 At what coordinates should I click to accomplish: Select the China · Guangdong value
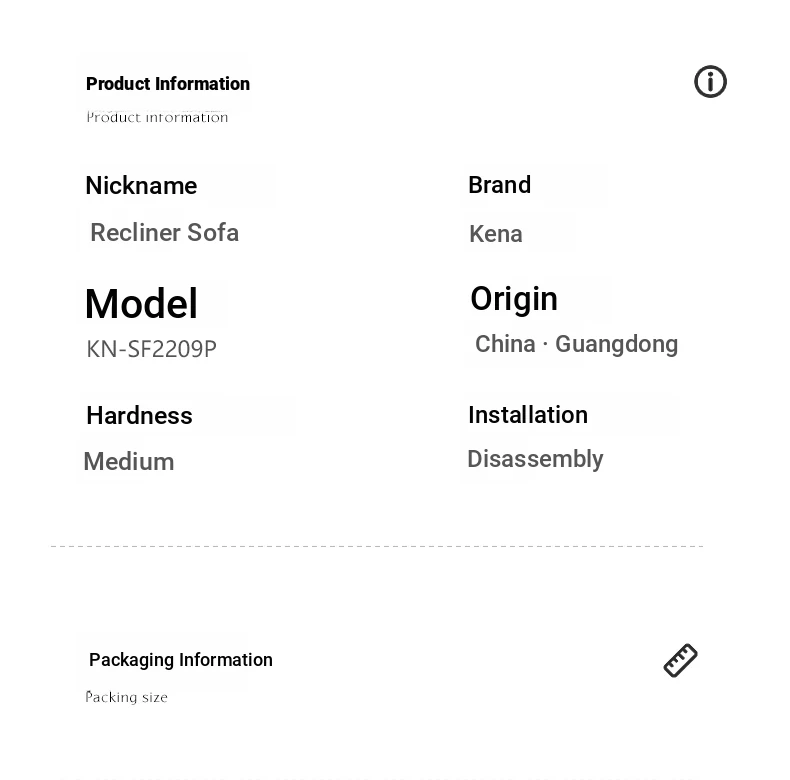[x=576, y=345]
